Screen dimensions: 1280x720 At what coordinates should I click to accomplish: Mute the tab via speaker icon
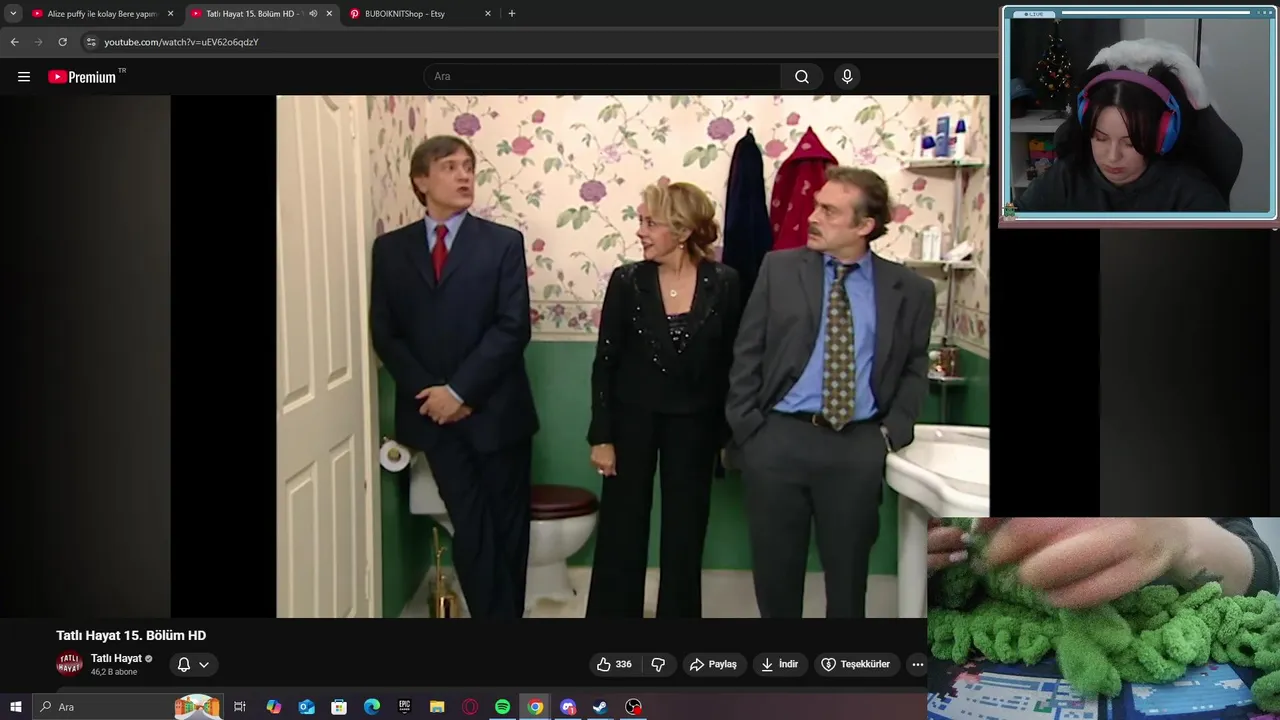point(313,14)
